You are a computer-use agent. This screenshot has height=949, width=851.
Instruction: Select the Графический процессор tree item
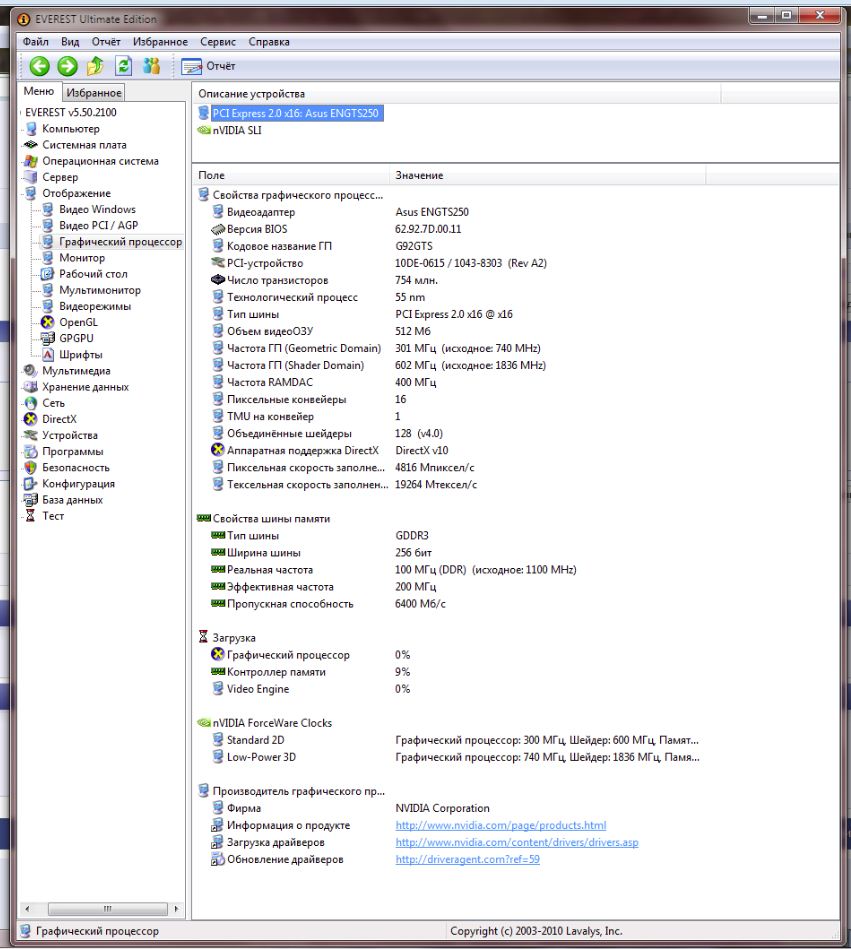120,241
